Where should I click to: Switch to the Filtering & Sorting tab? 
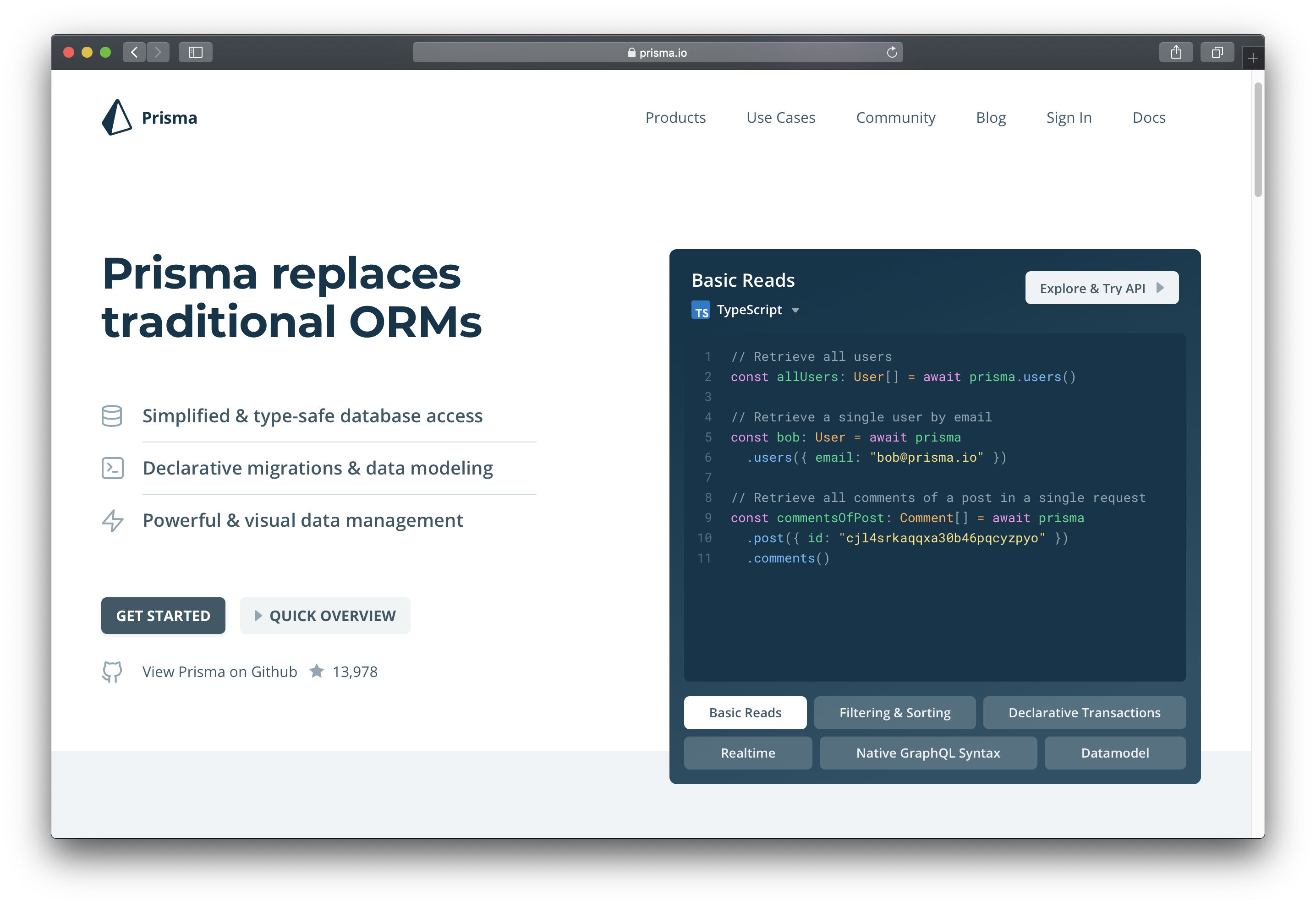[x=895, y=712]
